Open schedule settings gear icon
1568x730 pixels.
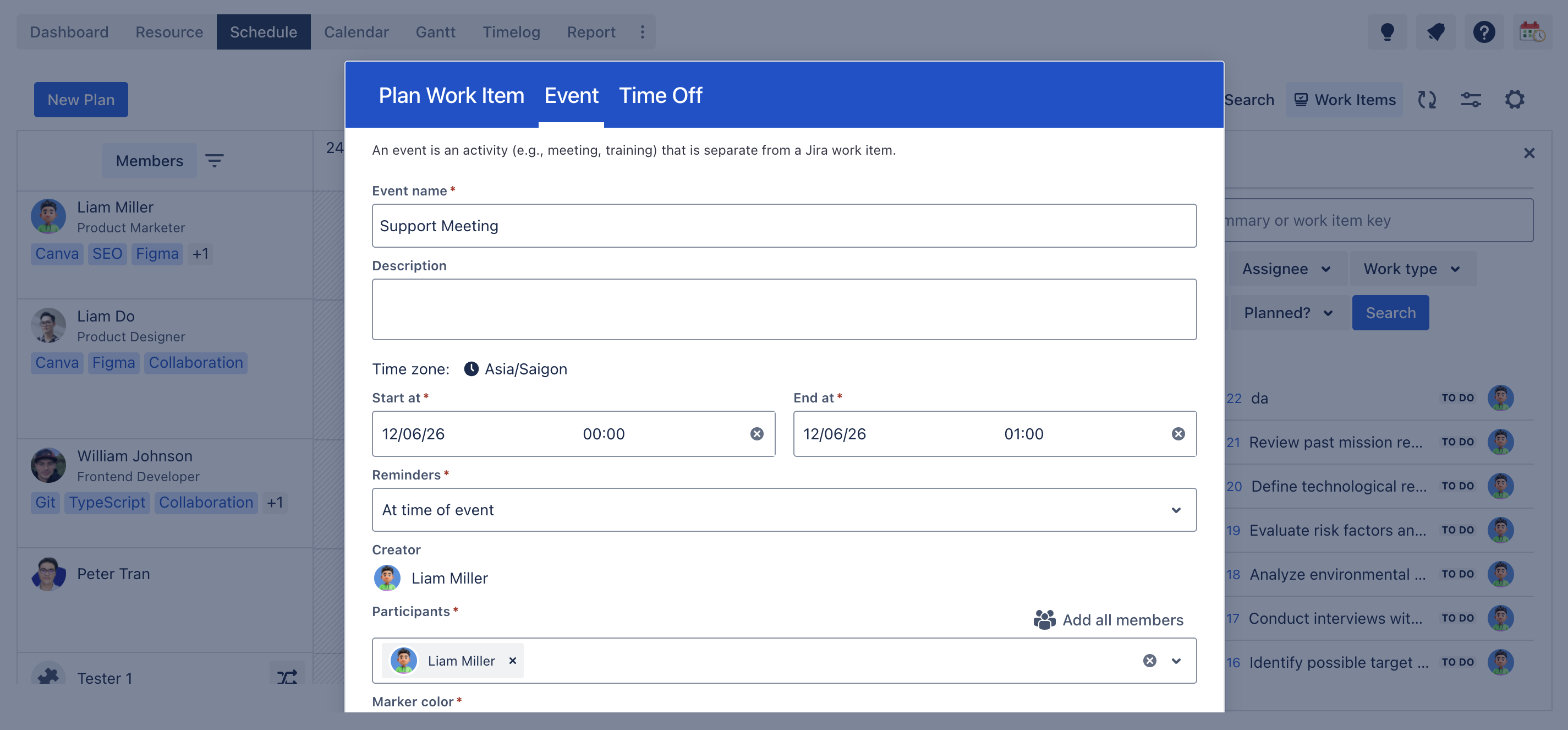(x=1515, y=99)
